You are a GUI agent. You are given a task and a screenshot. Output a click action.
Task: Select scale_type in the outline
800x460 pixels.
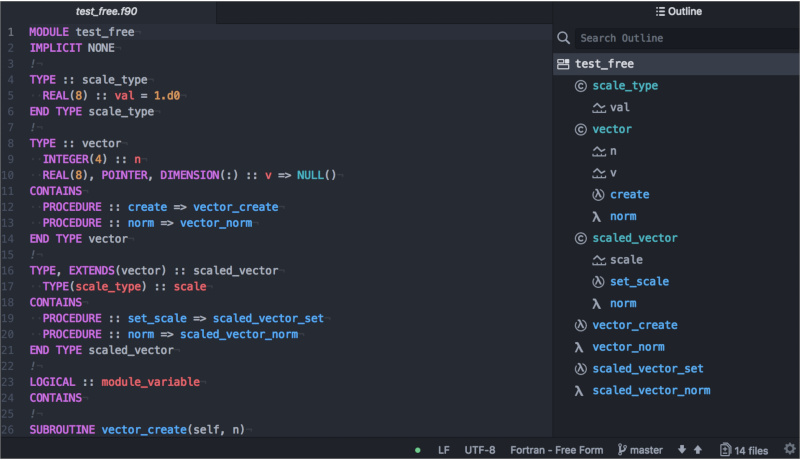coord(625,86)
